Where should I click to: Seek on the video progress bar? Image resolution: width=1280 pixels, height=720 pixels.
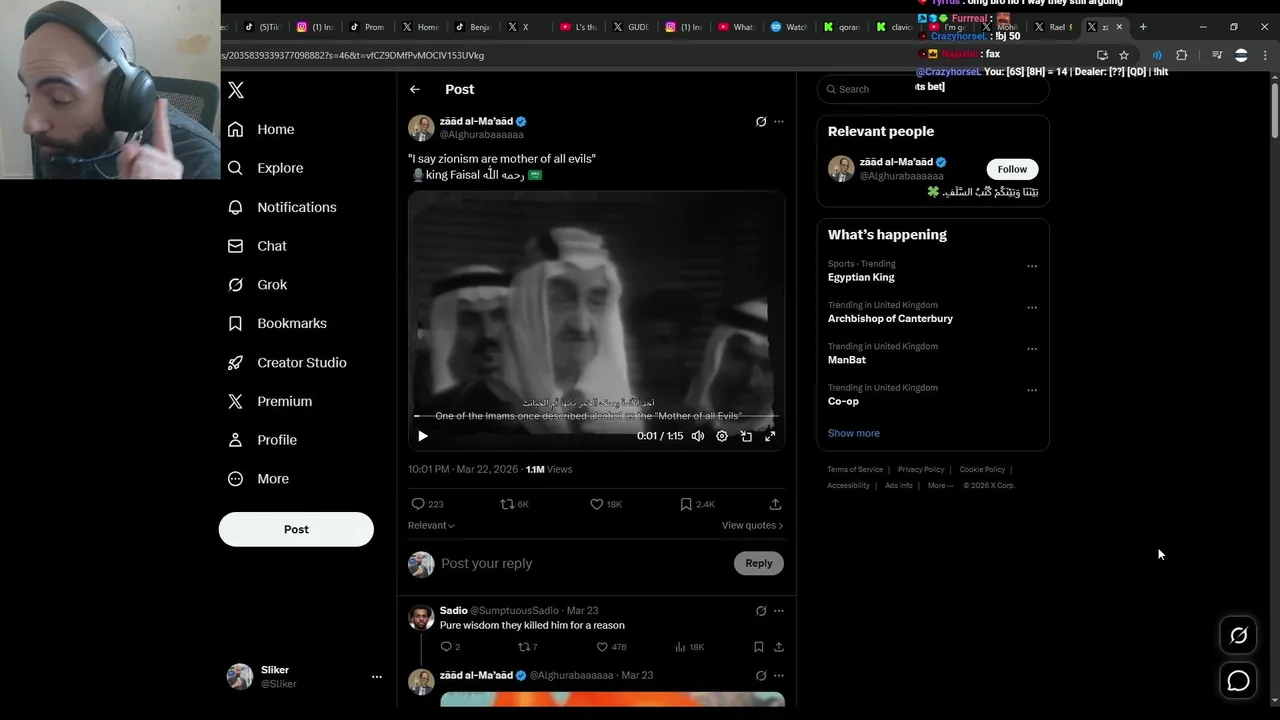point(596,416)
